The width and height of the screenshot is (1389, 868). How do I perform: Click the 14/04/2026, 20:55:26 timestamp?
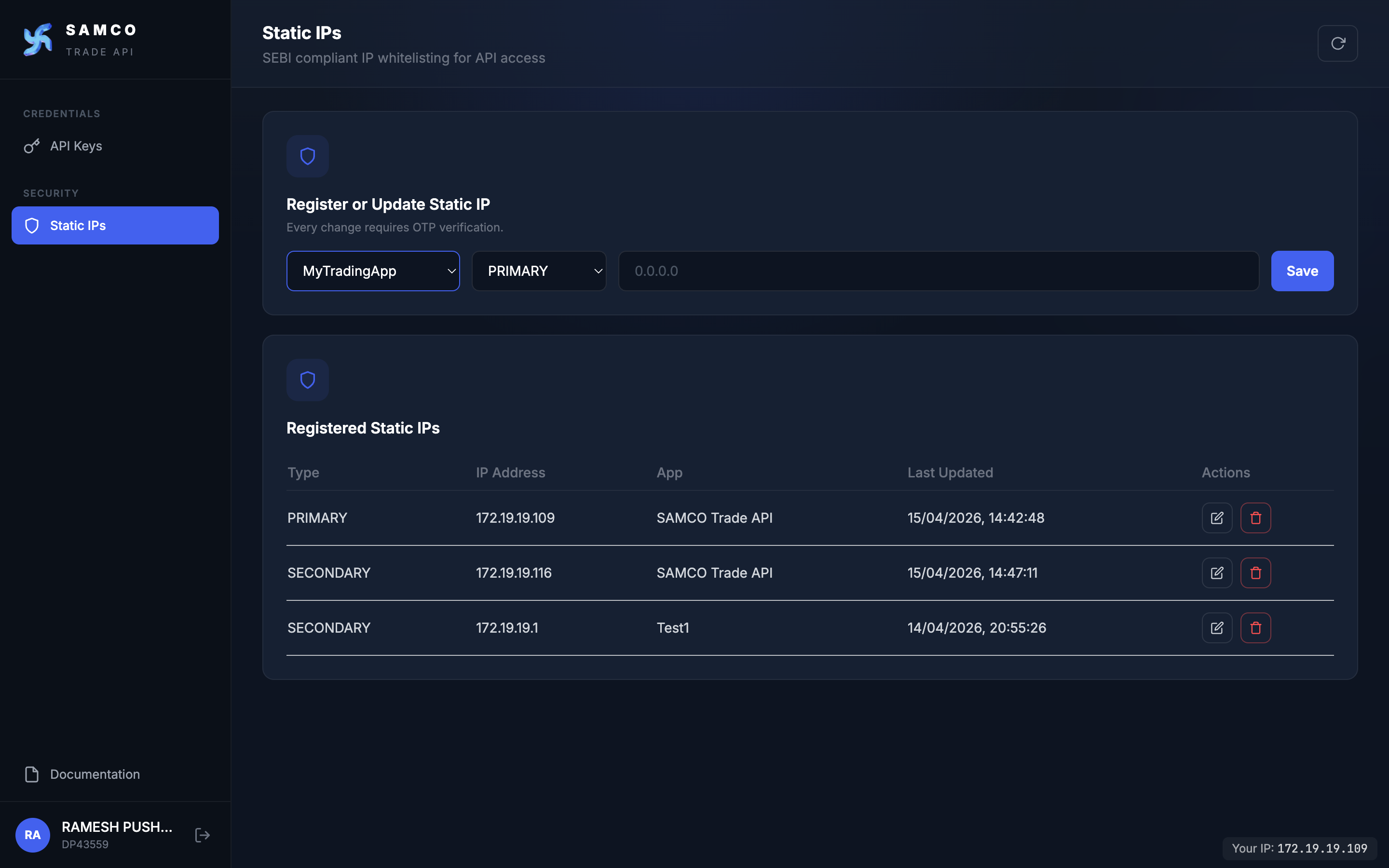(x=976, y=628)
